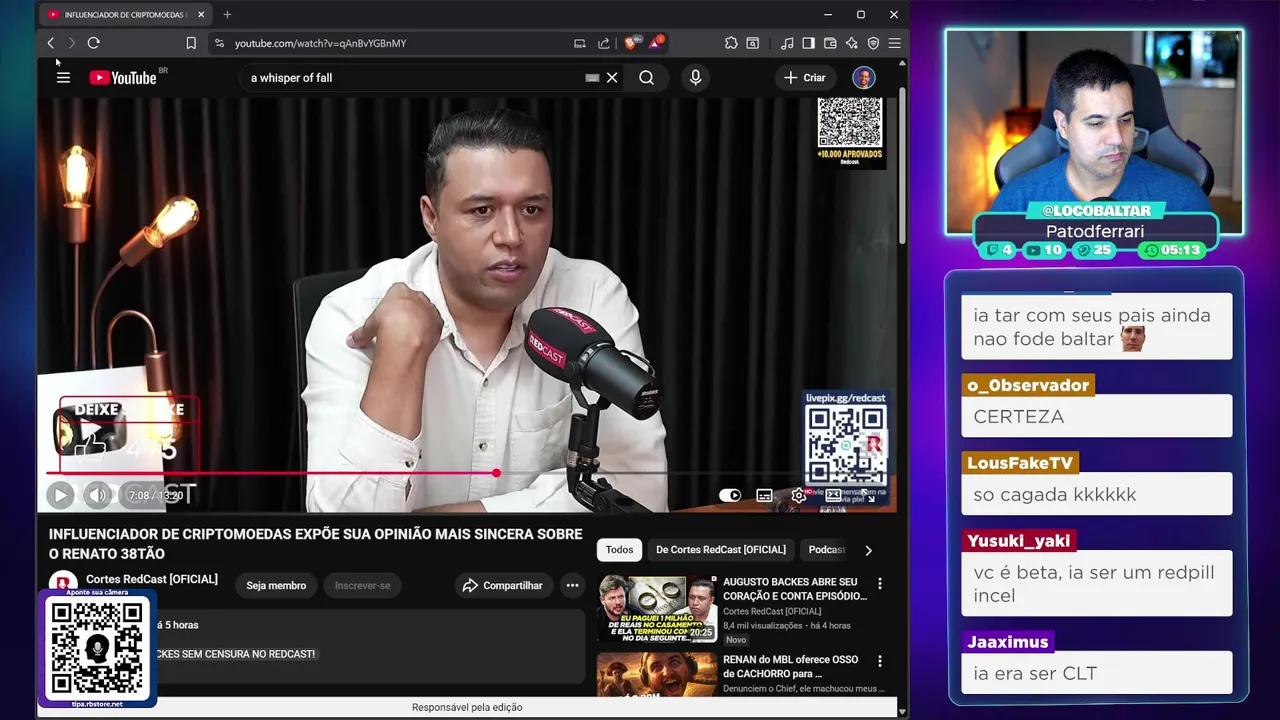Open the Brave Wallet icon

(x=830, y=43)
